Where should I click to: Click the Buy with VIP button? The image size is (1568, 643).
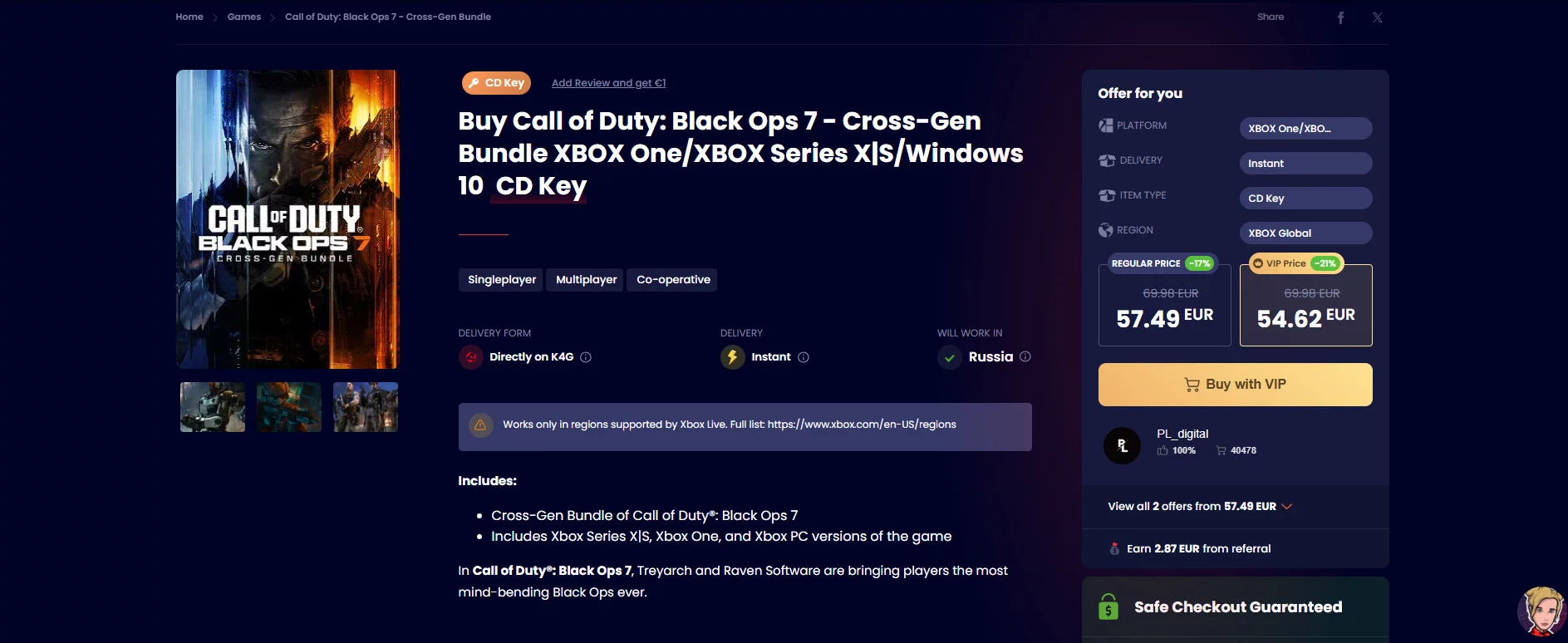[1236, 385]
